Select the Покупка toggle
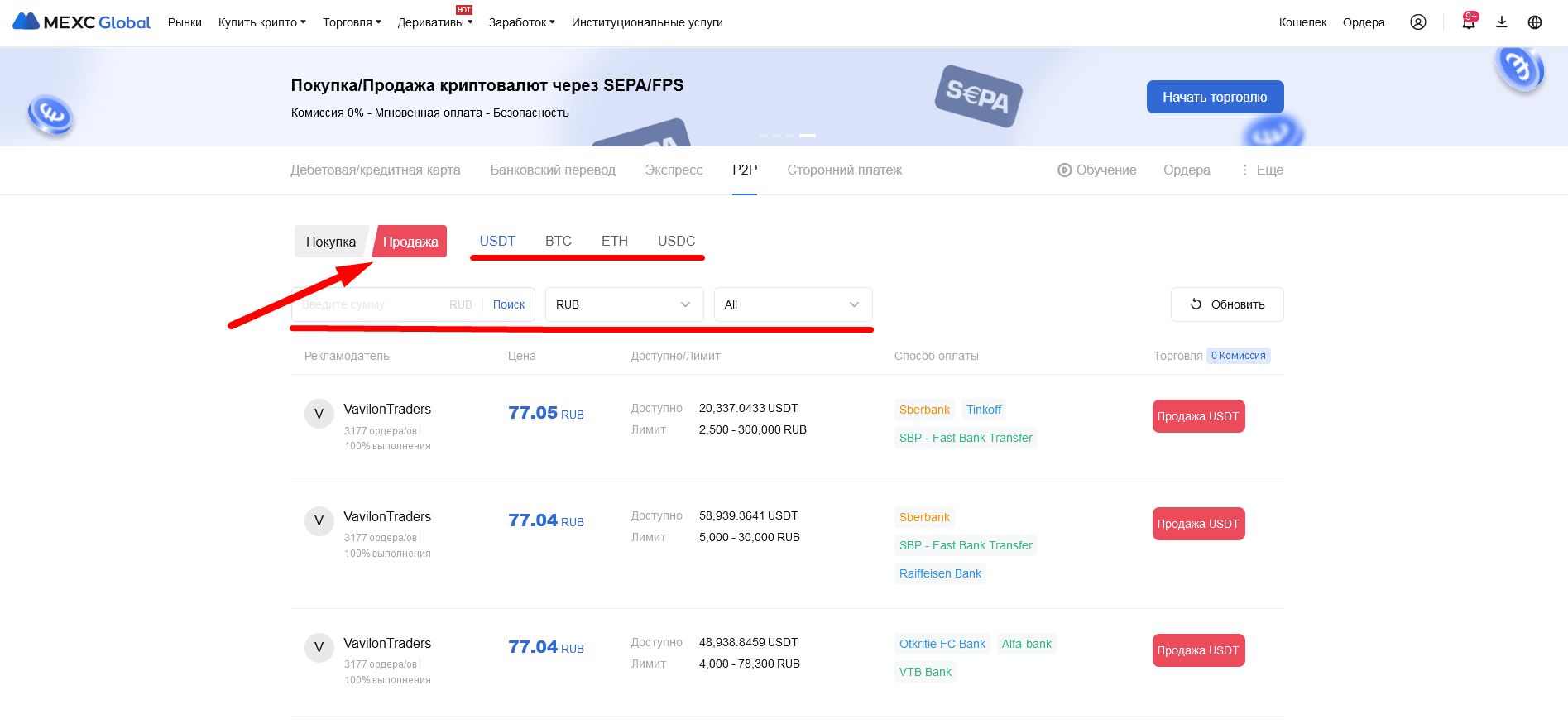Screen dimensions: 1568x724 (x=331, y=242)
